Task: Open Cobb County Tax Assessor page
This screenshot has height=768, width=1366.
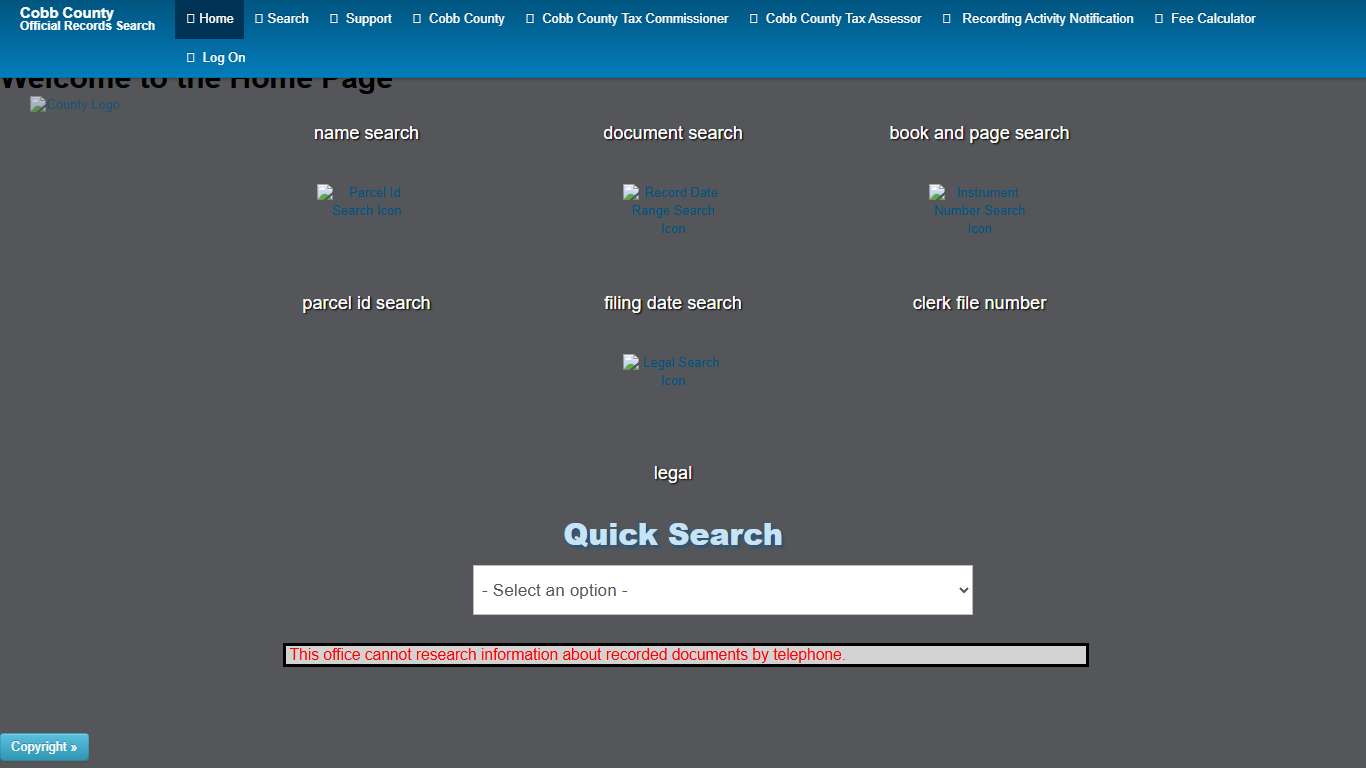Action: [x=835, y=18]
